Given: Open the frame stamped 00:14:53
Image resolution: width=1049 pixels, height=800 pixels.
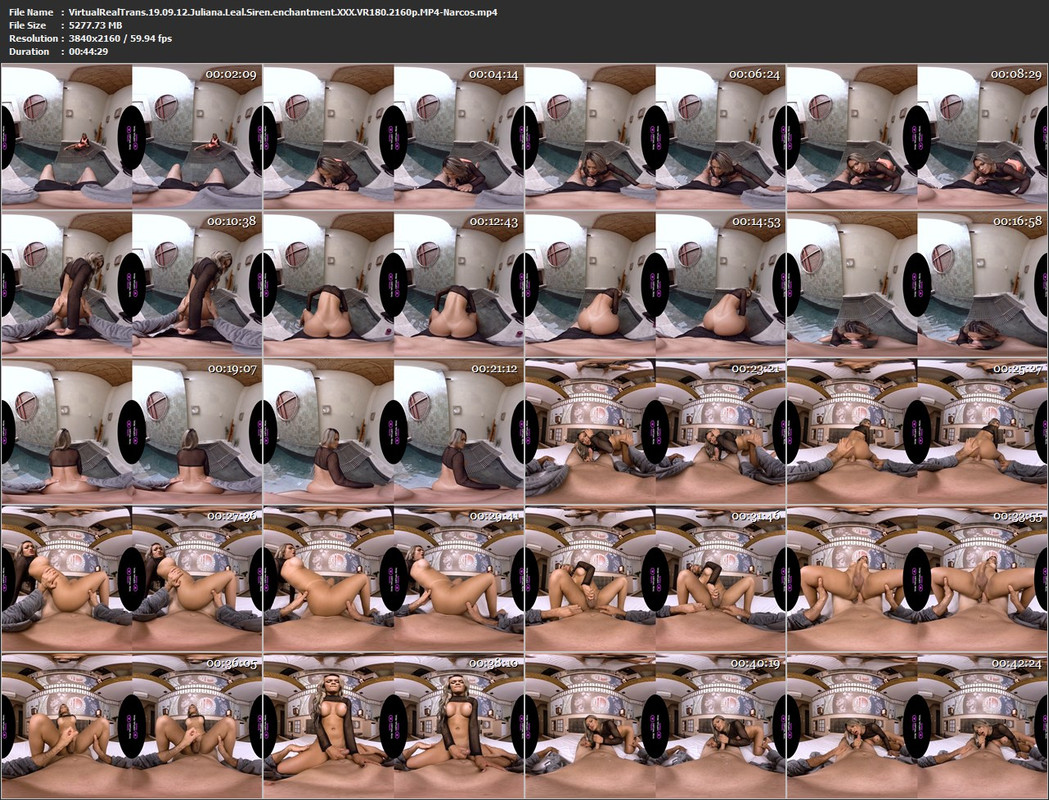Looking at the screenshot, I should [x=656, y=284].
